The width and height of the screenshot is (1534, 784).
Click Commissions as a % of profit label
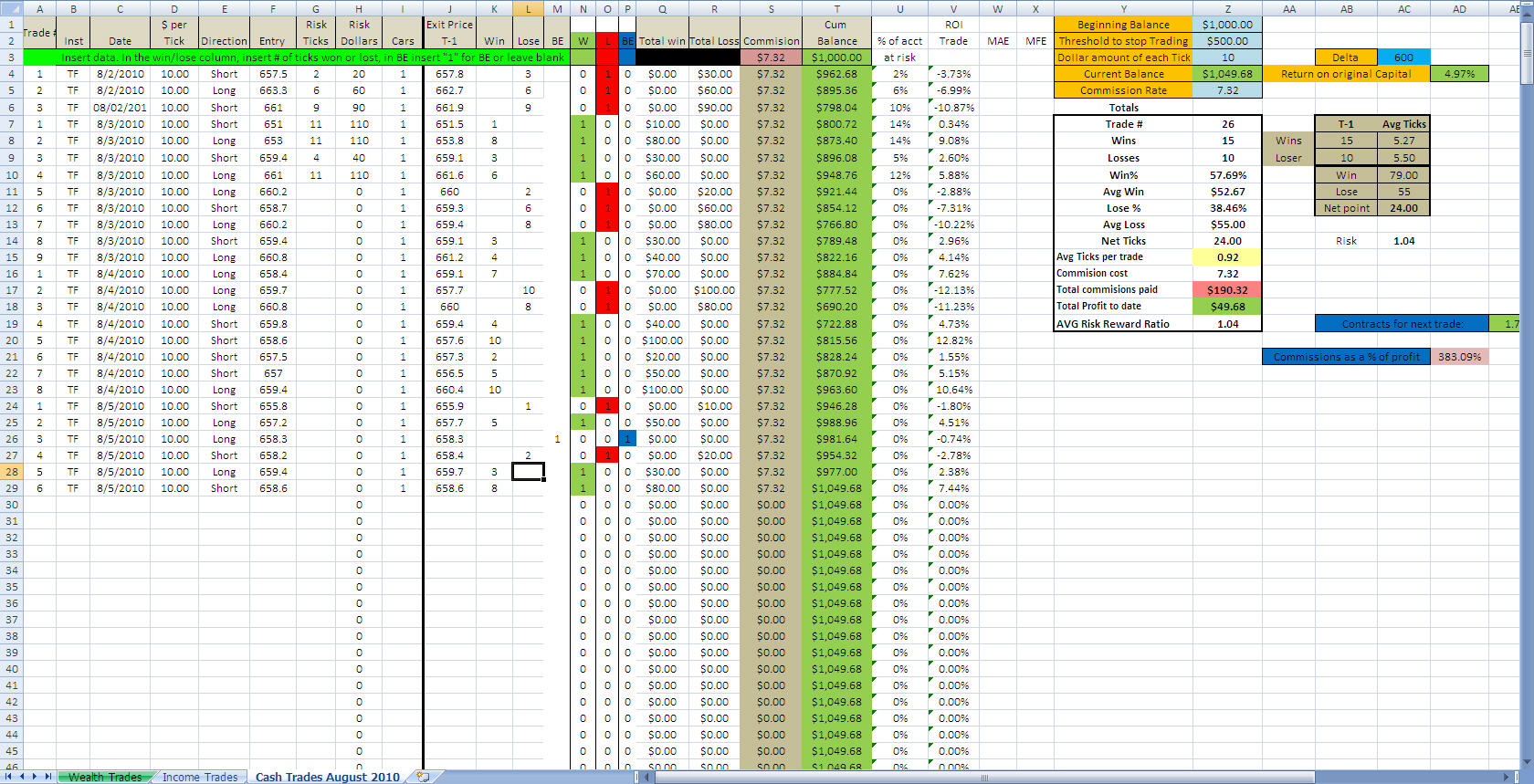1346,357
